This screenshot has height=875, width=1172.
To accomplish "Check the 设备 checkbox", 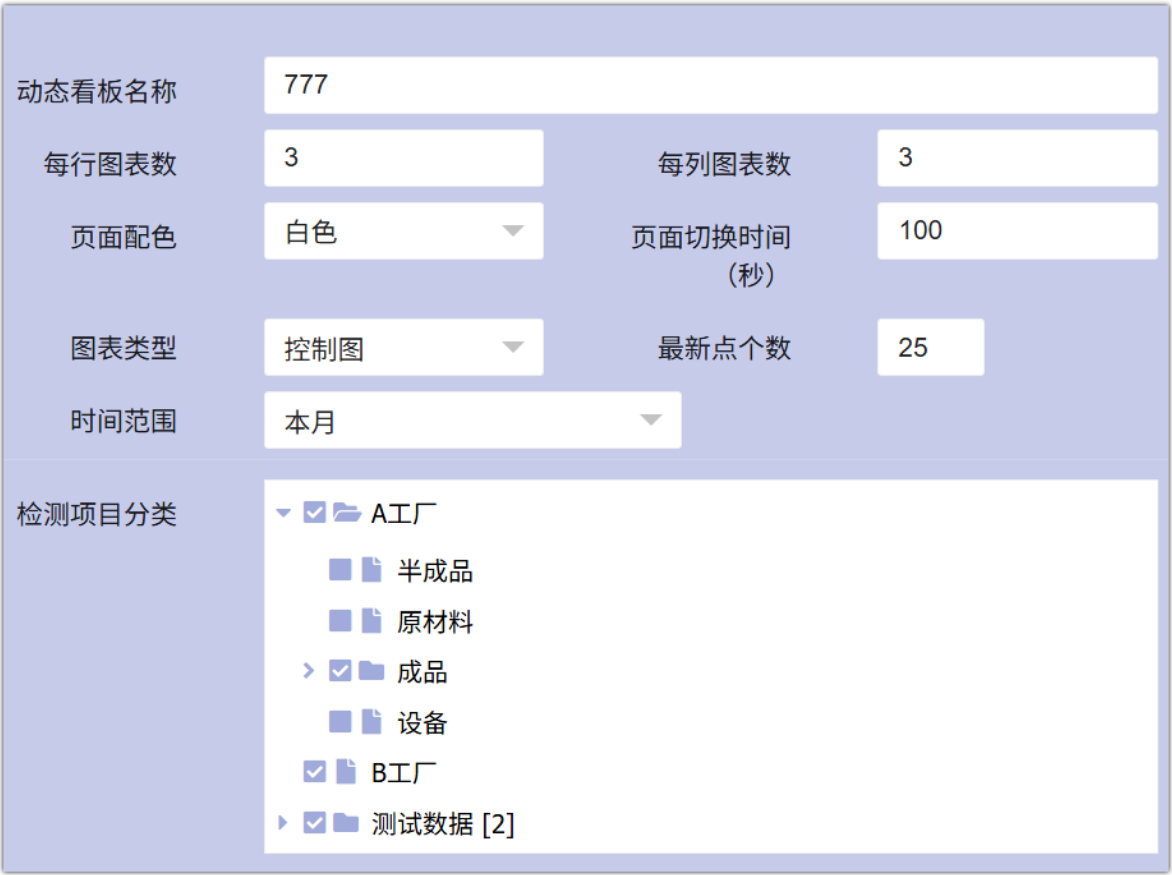I will tap(340, 722).
